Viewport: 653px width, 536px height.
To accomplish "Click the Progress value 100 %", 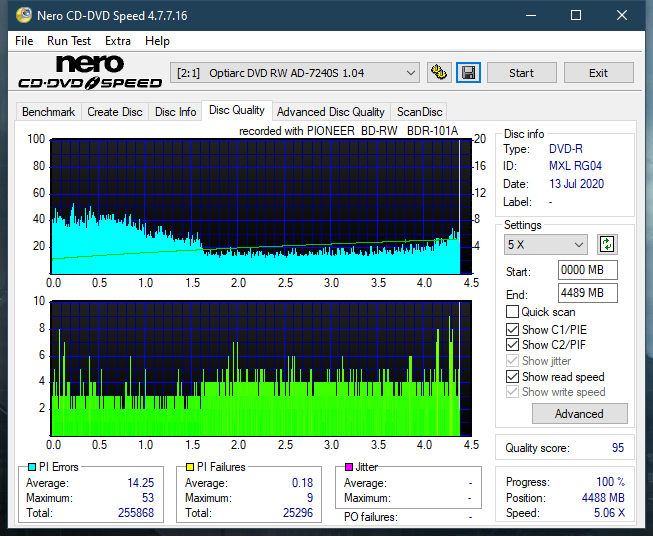I will 611,482.
